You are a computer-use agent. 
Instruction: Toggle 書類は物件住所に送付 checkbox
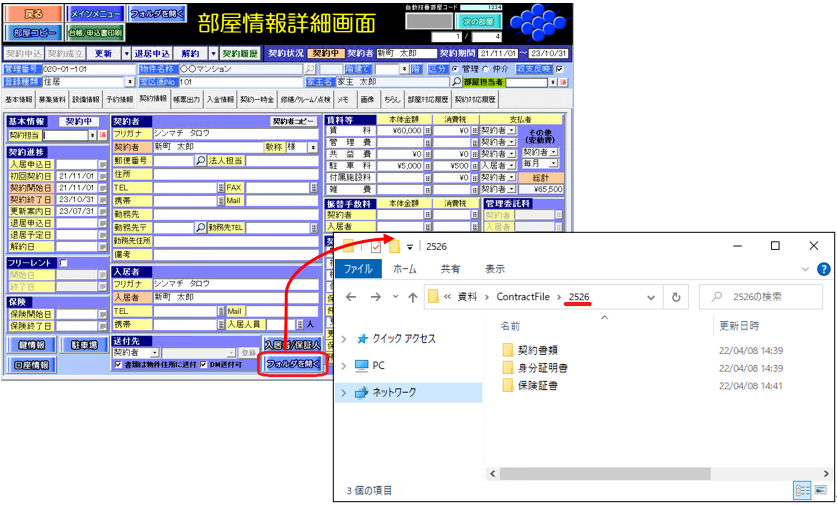point(116,365)
